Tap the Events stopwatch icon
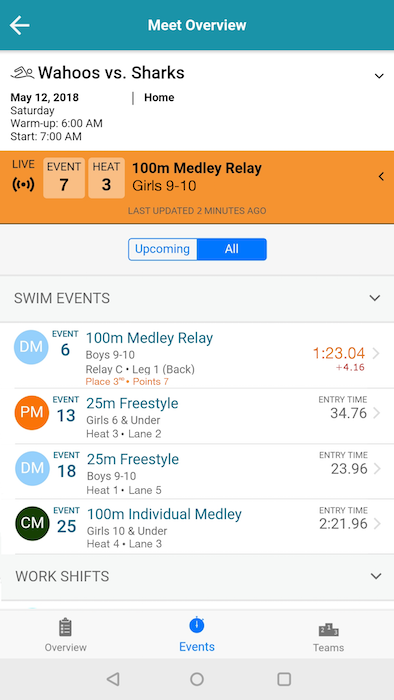The image size is (394, 700). (197, 625)
